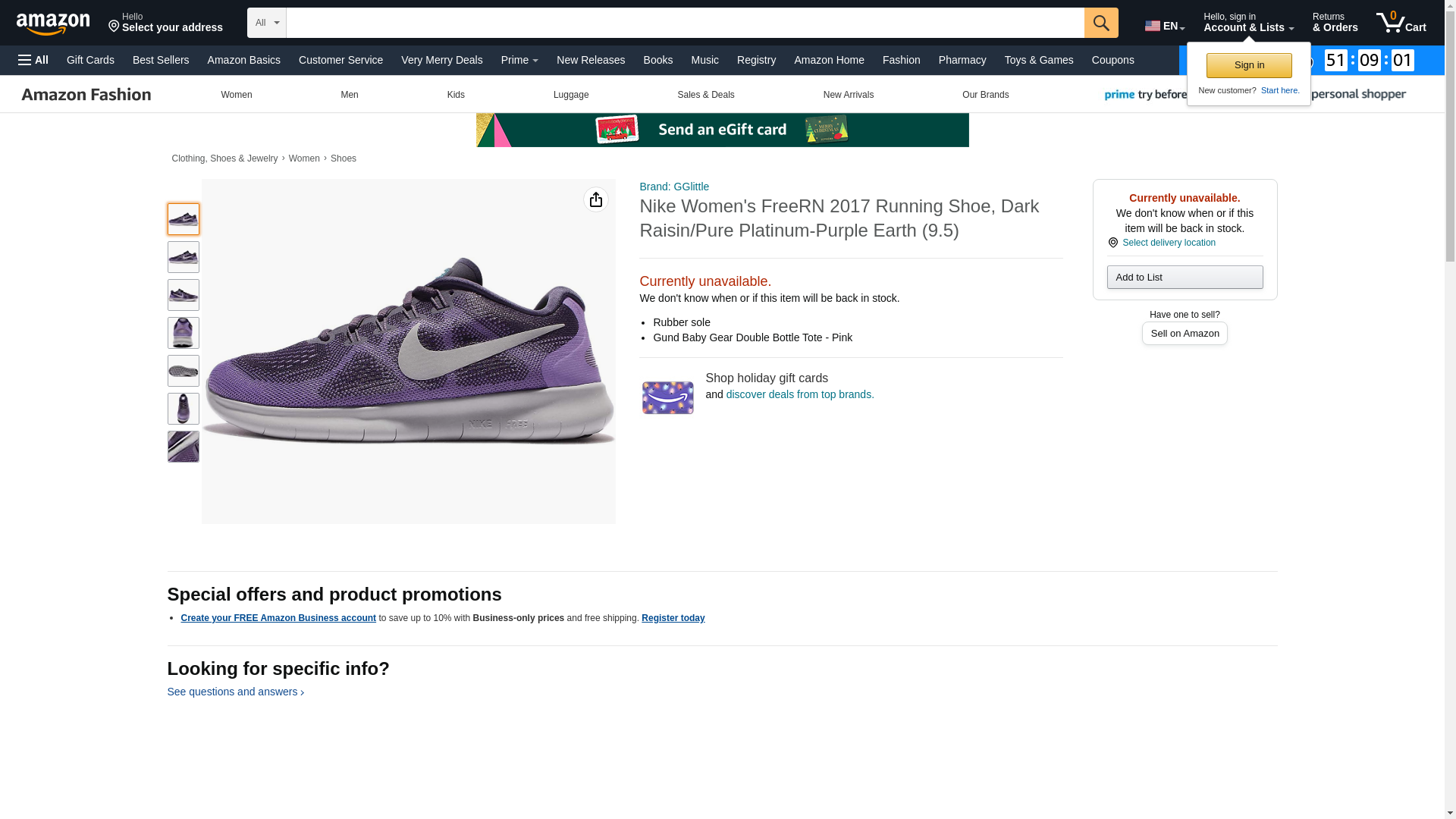Click the holiday gift cards icon
The width and height of the screenshot is (1456, 819).
(667, 397)
